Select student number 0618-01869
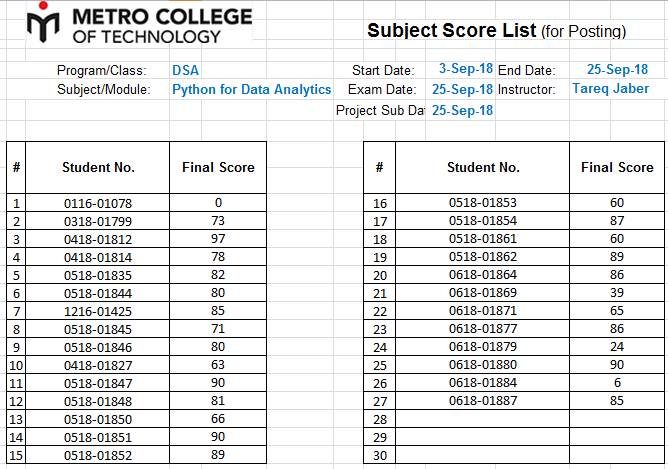Viewport: 668px width, 469px height. click(483, 293)
